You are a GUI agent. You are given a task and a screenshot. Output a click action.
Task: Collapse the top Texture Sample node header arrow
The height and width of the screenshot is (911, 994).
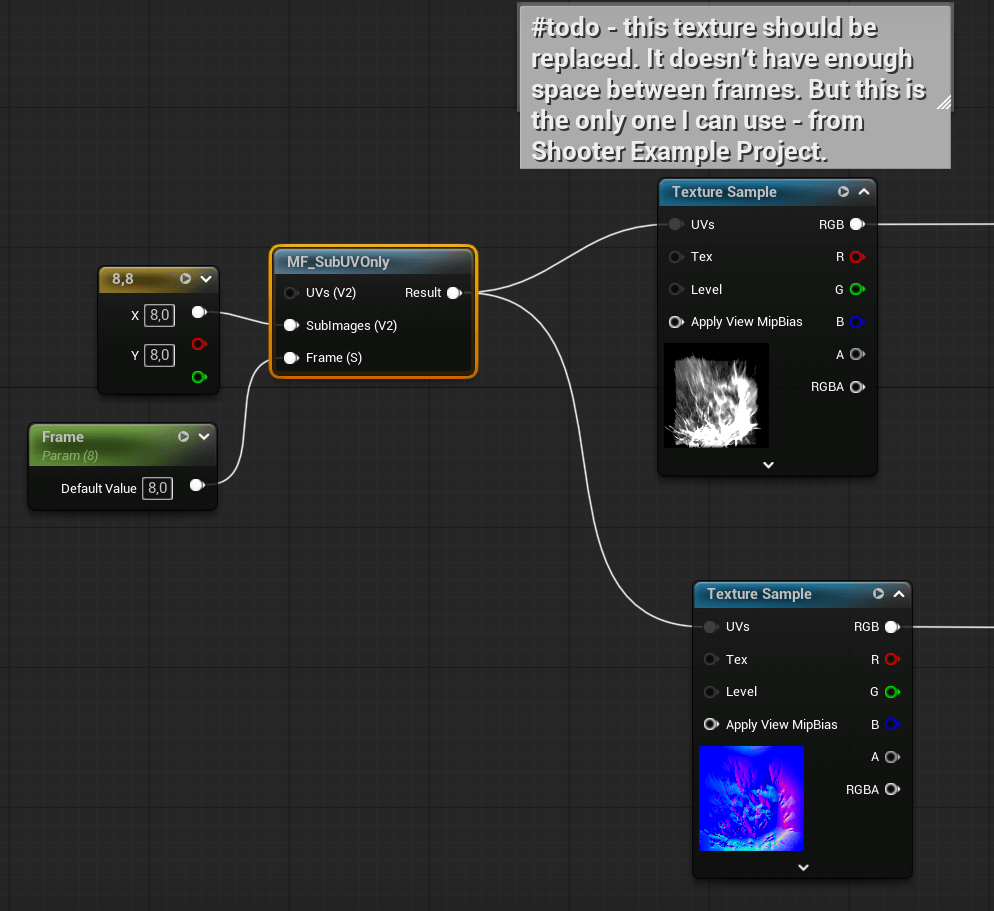pyautogui.click(x=864, y=192)
